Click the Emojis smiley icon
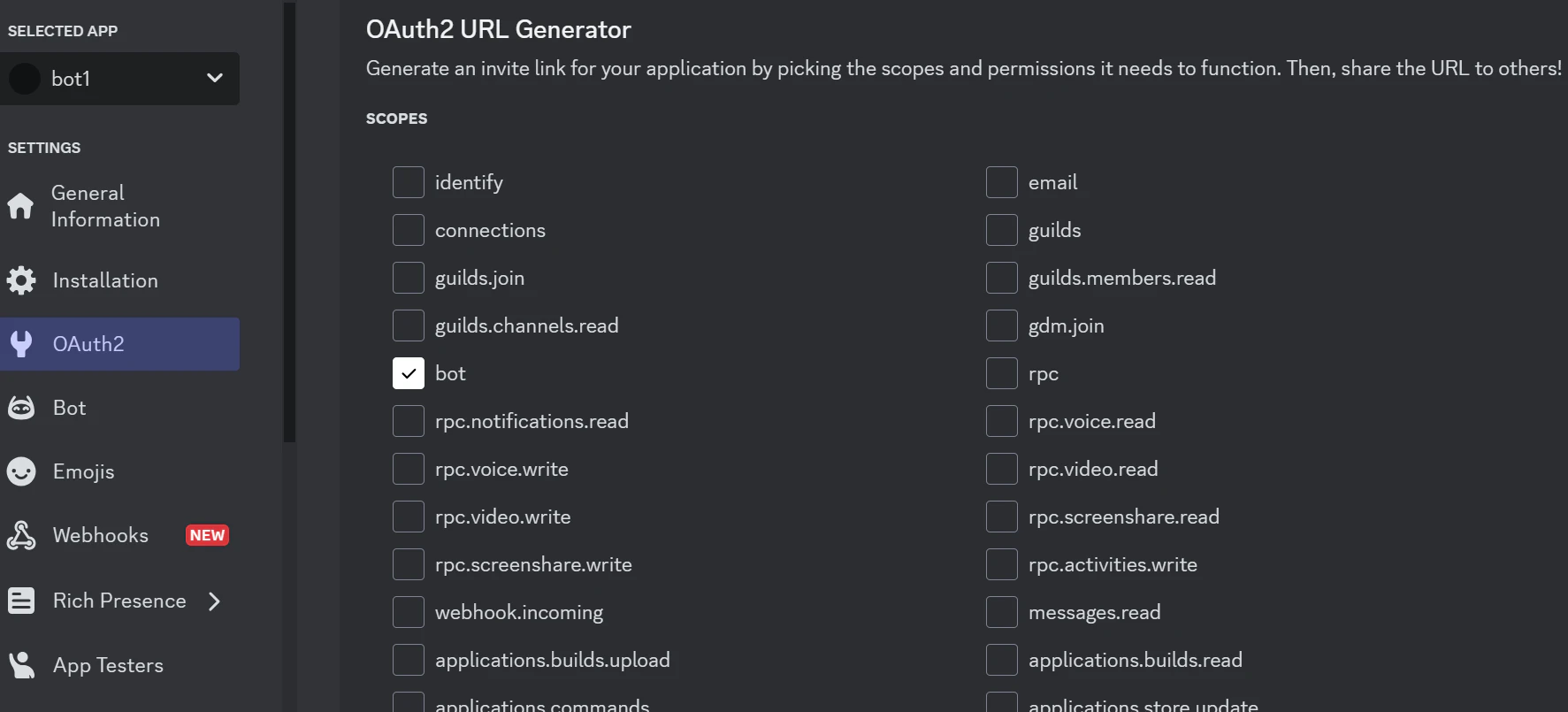This screenshot has height=712, width=1568. (21, 471)
